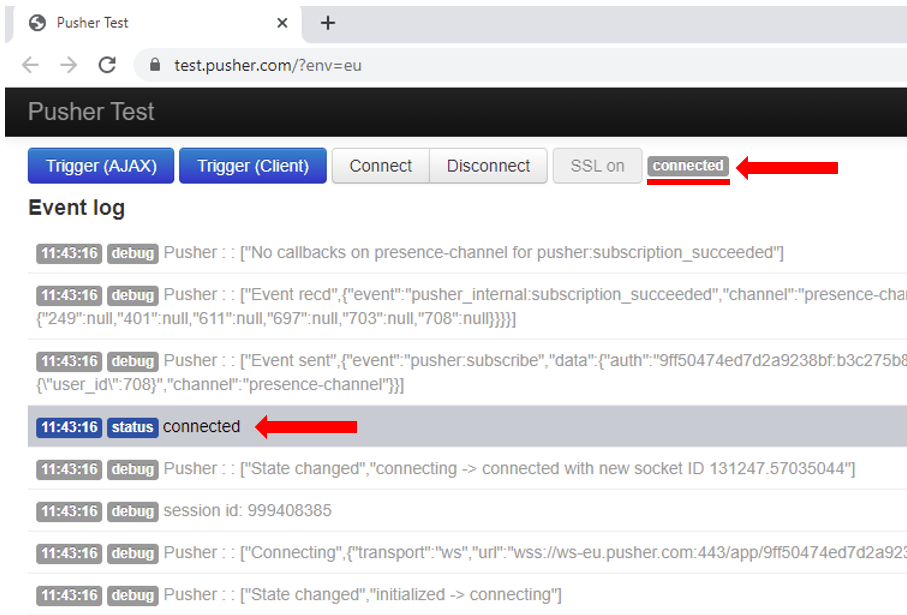This screenshot has width=907, height=615.
Task: Click the blue status label badge
Action: tap(132, 427)
